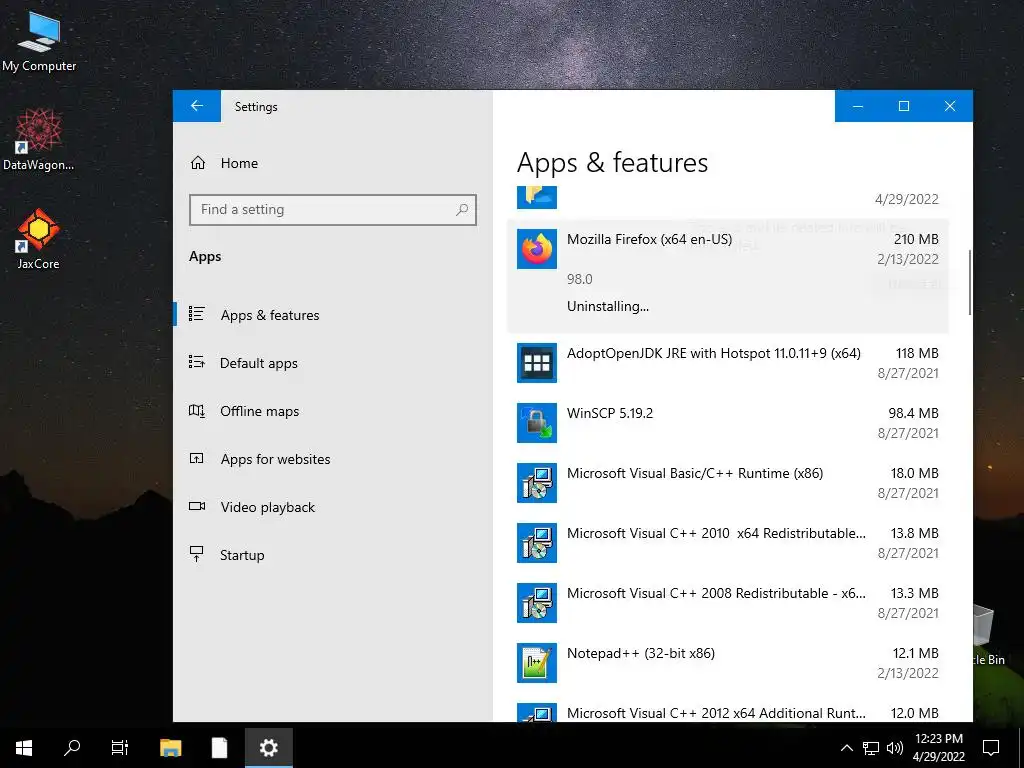Open the notification action center

tap(991, 748)
